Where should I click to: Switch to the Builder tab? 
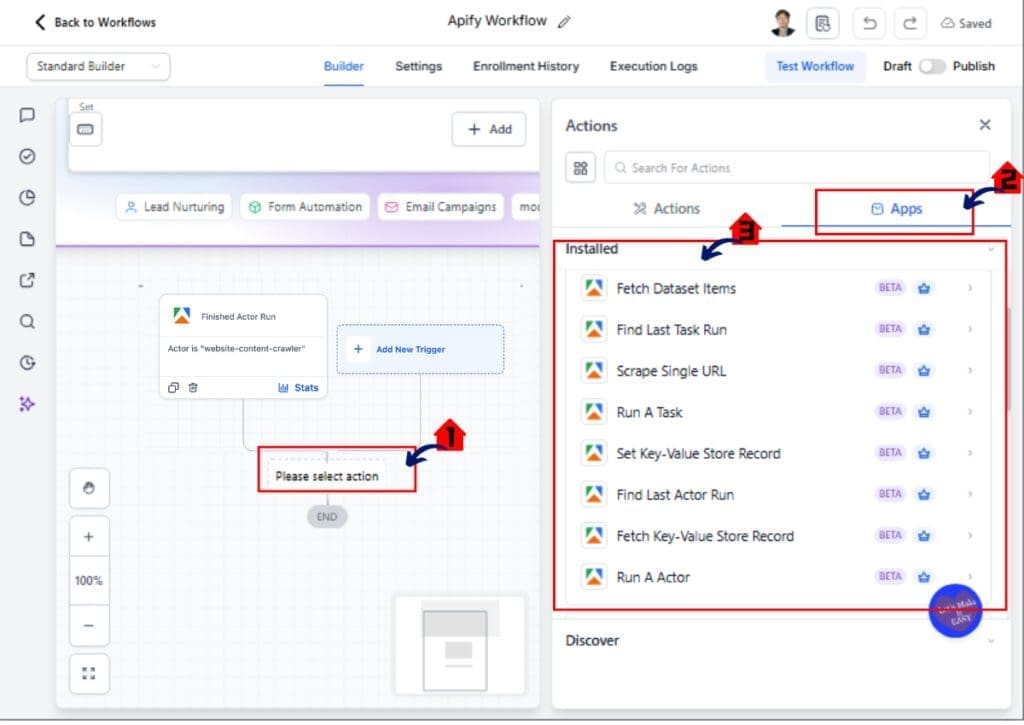coord(344,67)
